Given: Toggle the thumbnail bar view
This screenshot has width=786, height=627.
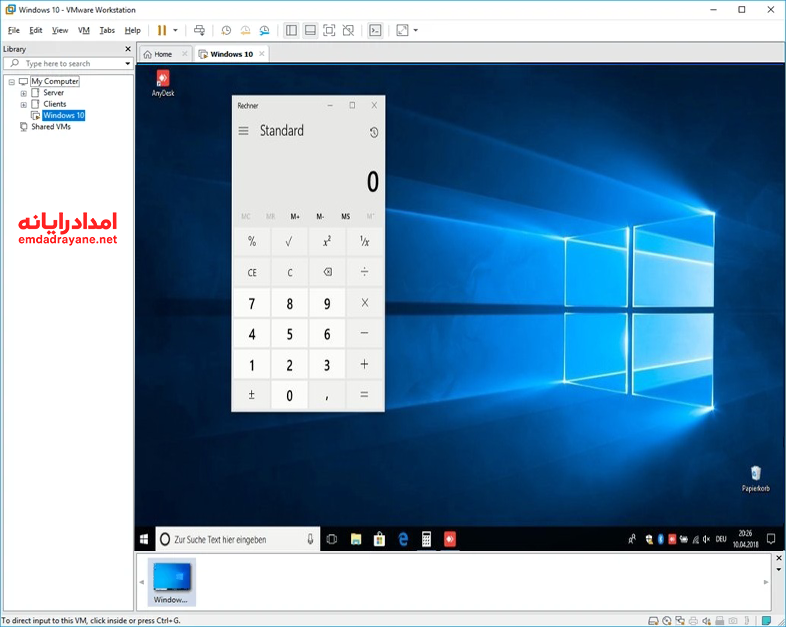Looking at the screenshot, I should tap(310, 31).
